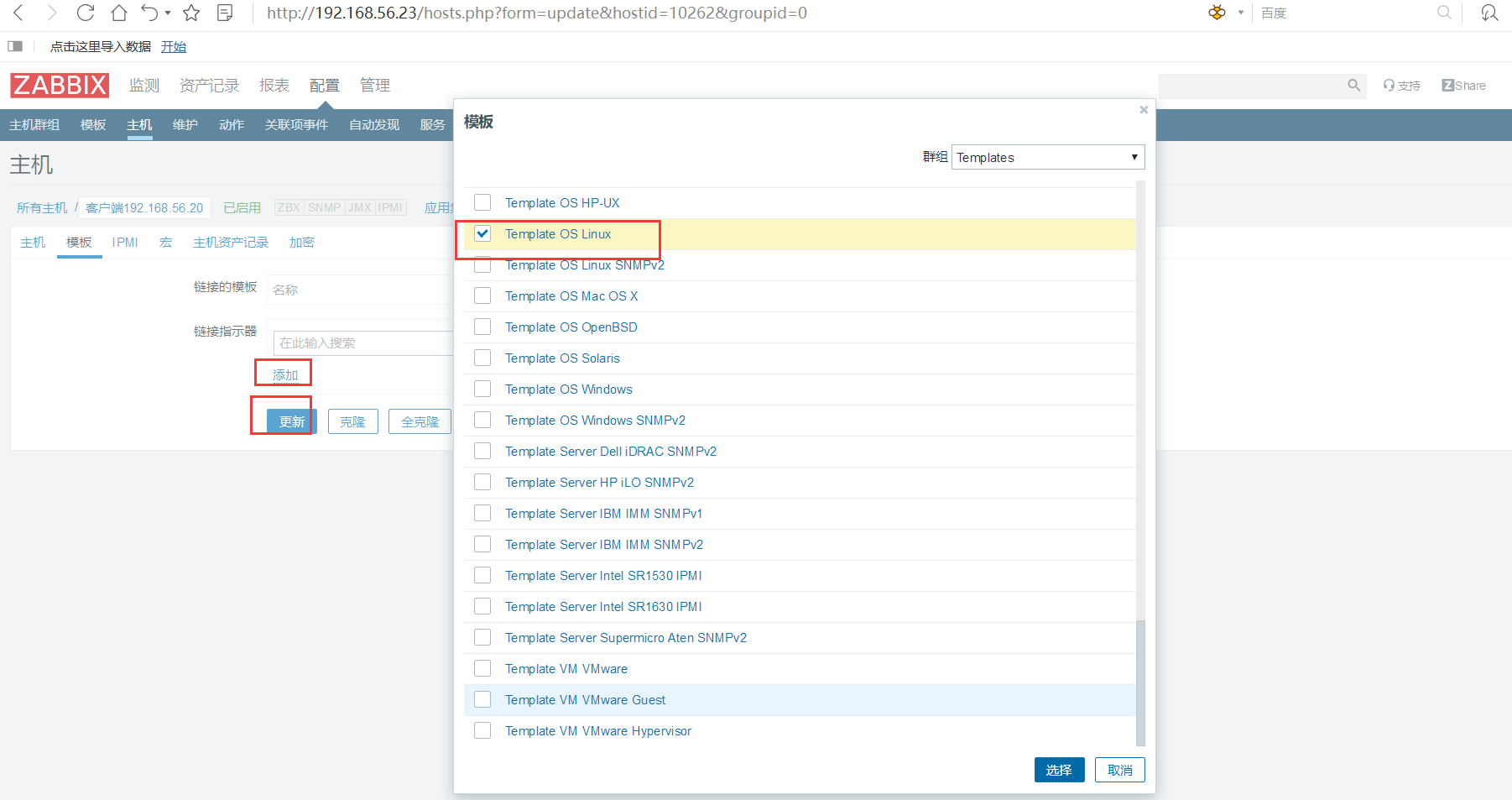Open the 配置 top menu
Viewport: 1512px width, 800px height.
coord(325,86)
